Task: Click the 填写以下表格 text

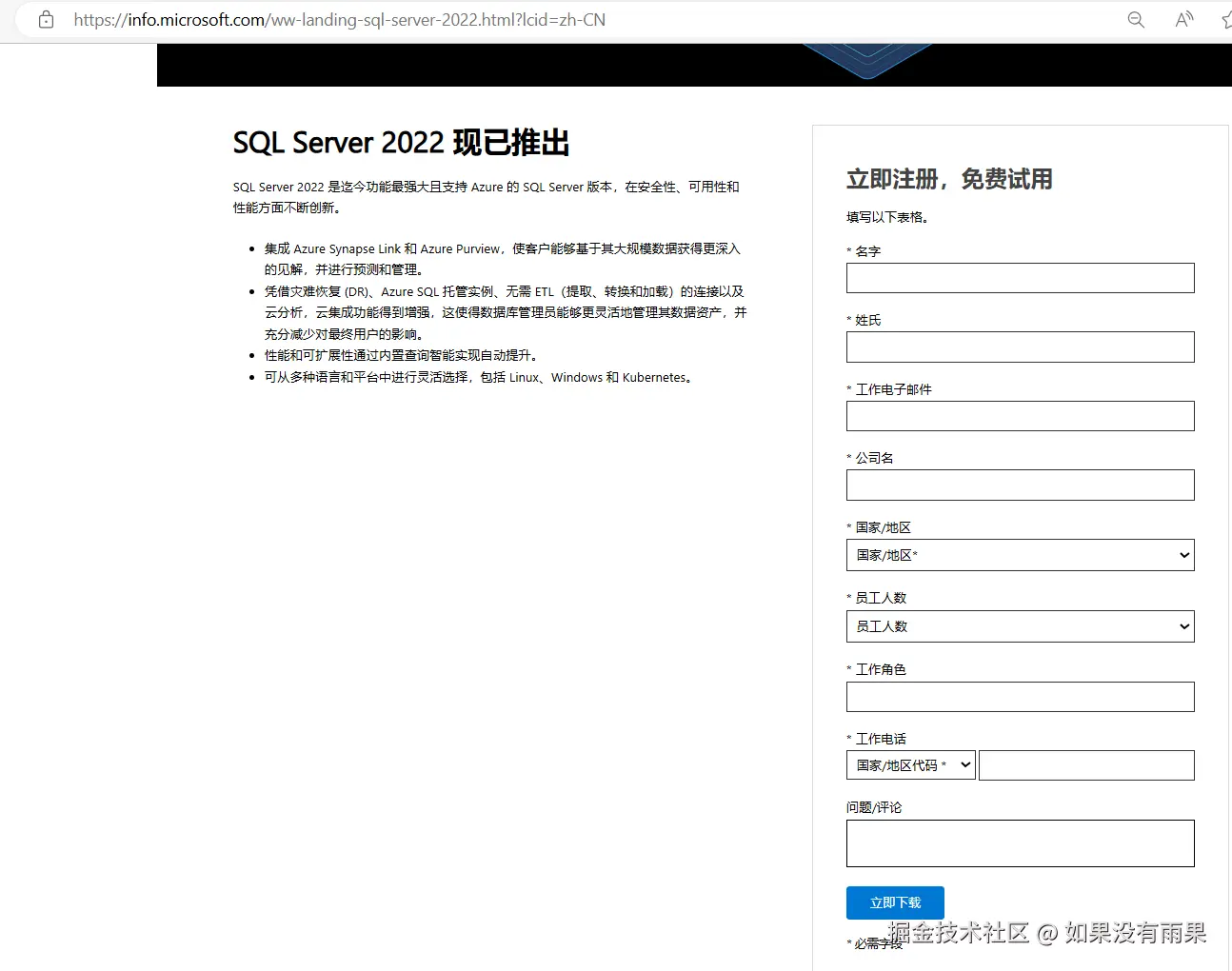Action: [x=887, y=217]
